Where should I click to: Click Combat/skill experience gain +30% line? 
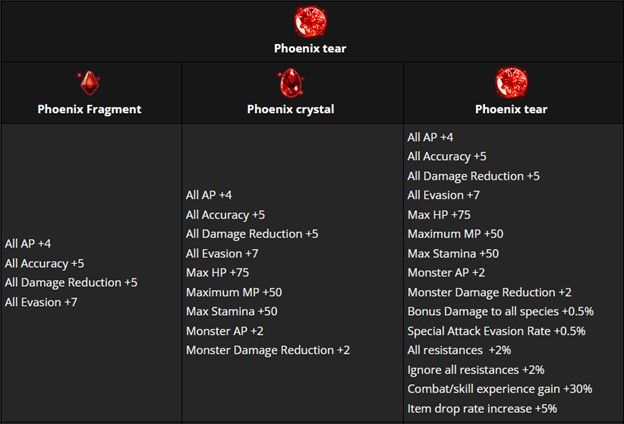point(500,389)
